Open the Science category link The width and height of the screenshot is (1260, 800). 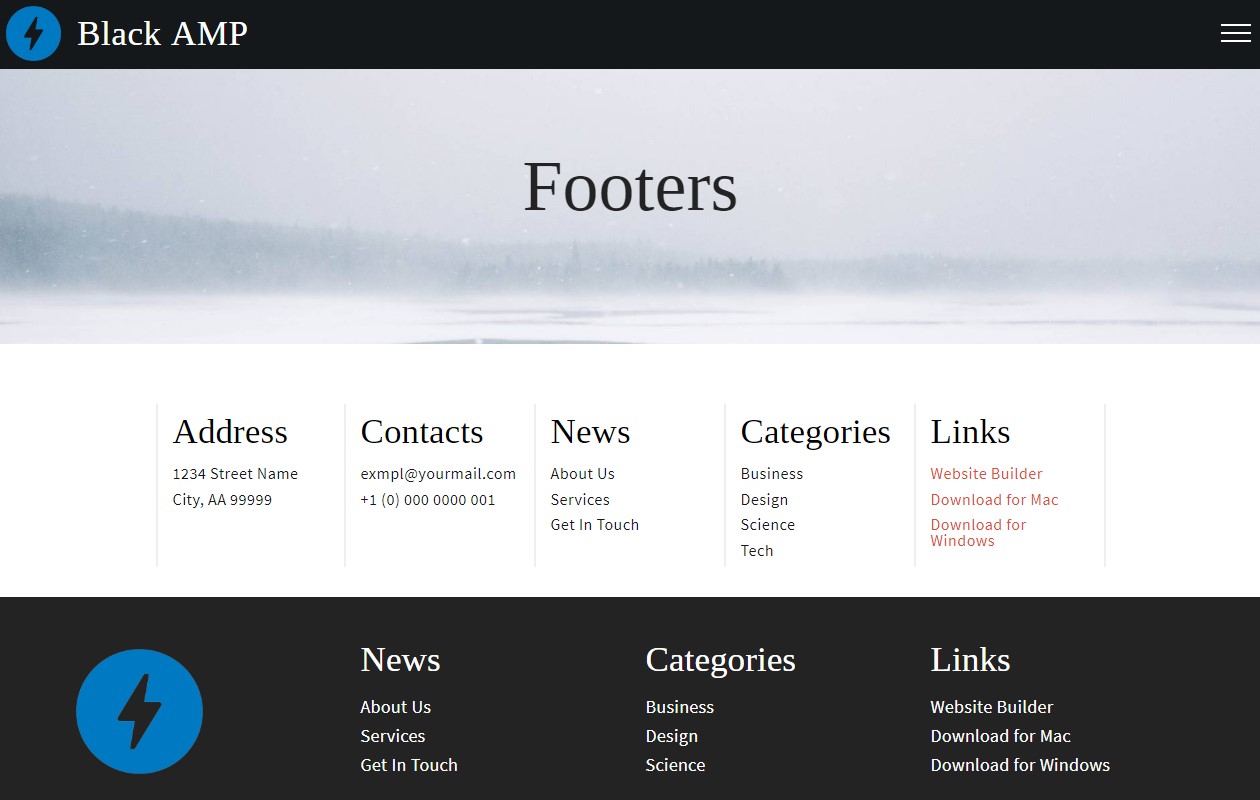click(768, 524)
